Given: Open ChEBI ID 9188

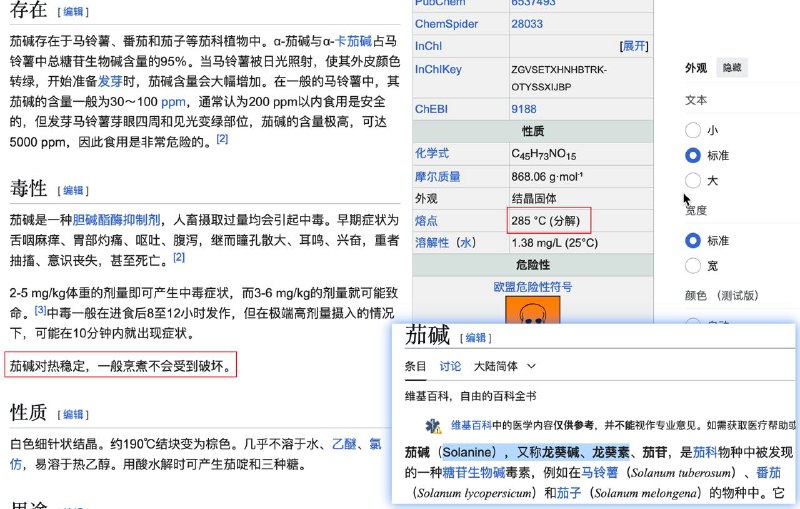Looking at the screenshot, I should 524,109.
